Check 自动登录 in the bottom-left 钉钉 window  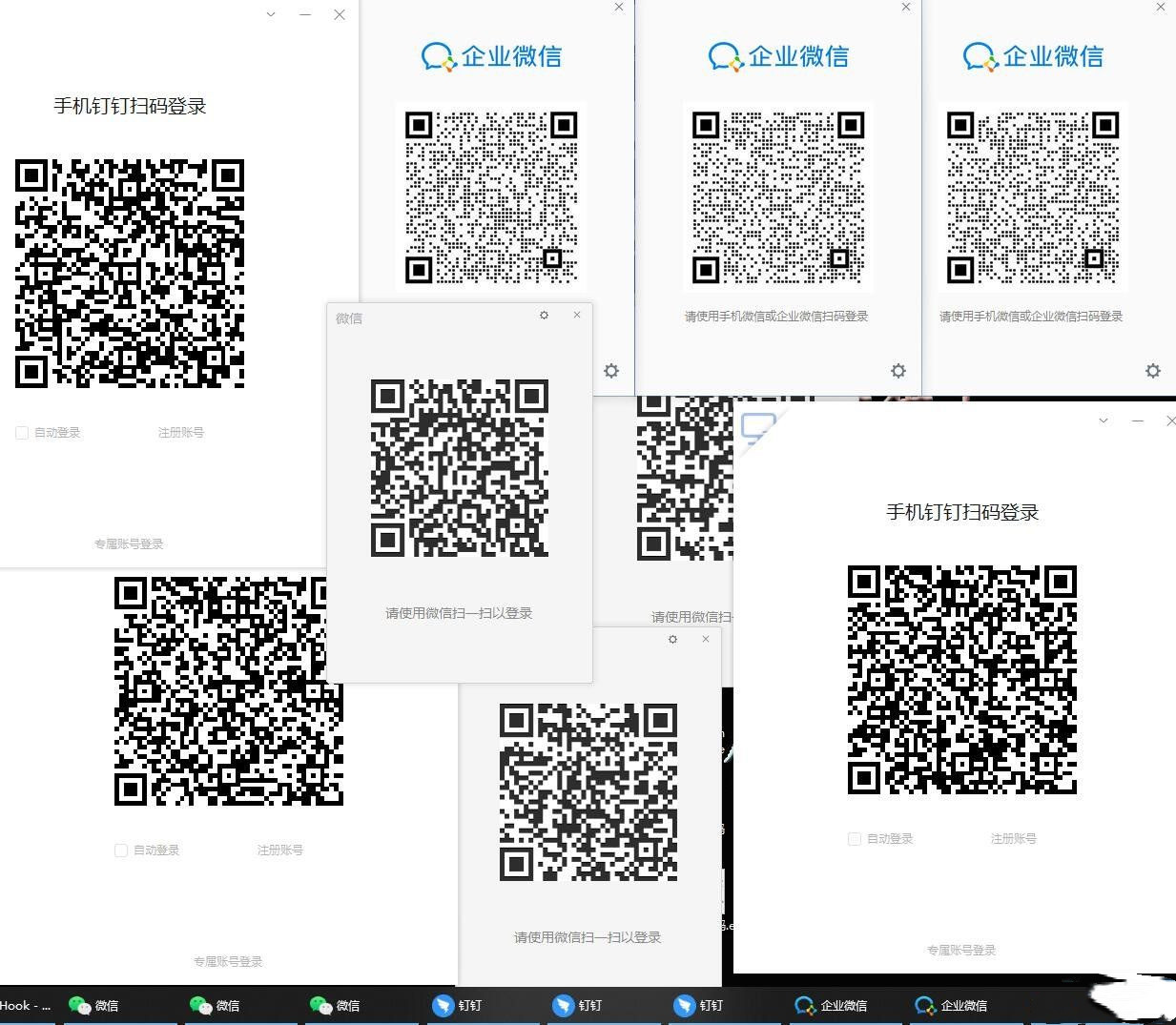tap(120, 850)
